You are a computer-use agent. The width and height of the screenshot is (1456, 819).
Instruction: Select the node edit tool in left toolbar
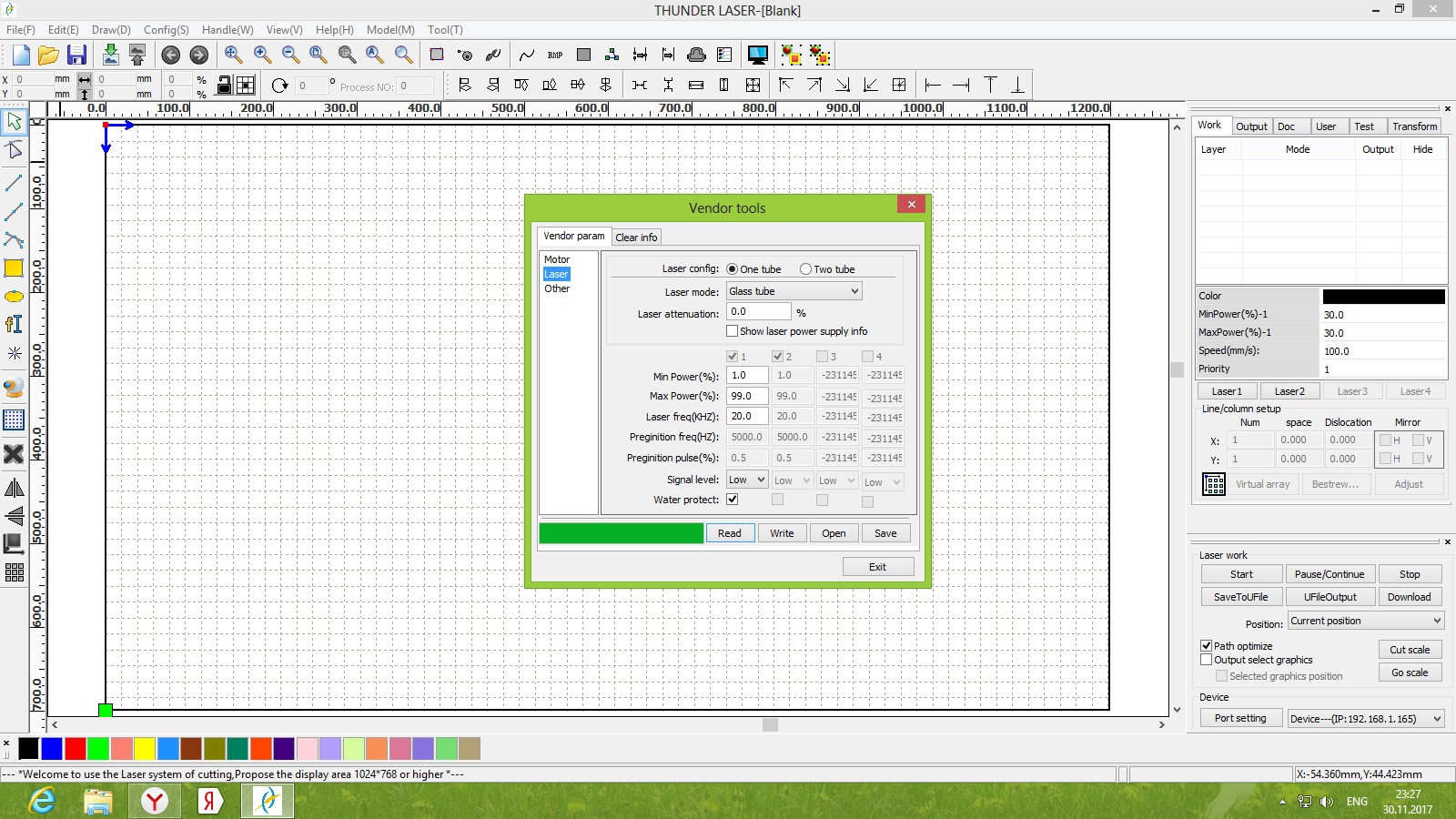click(x=15, y=150)
